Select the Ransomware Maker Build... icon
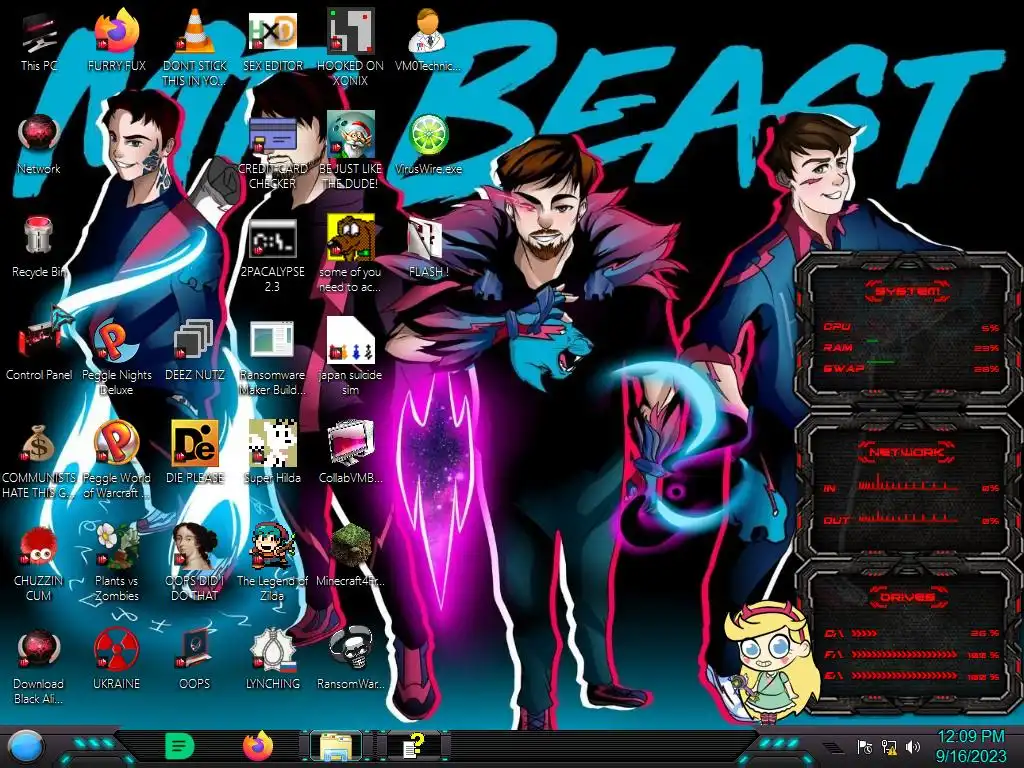This screenshot has width=1024, height=768. pos(272,359)
